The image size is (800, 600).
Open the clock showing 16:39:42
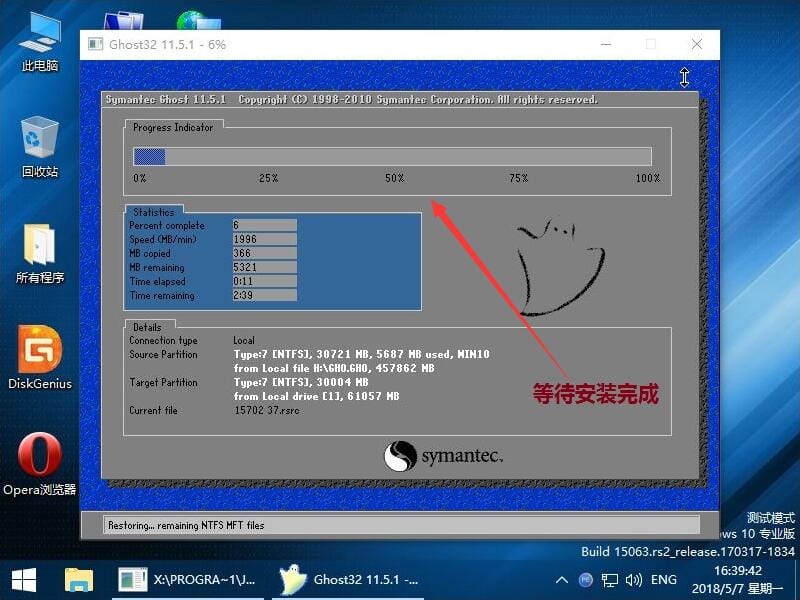click(x=737, y=570)
